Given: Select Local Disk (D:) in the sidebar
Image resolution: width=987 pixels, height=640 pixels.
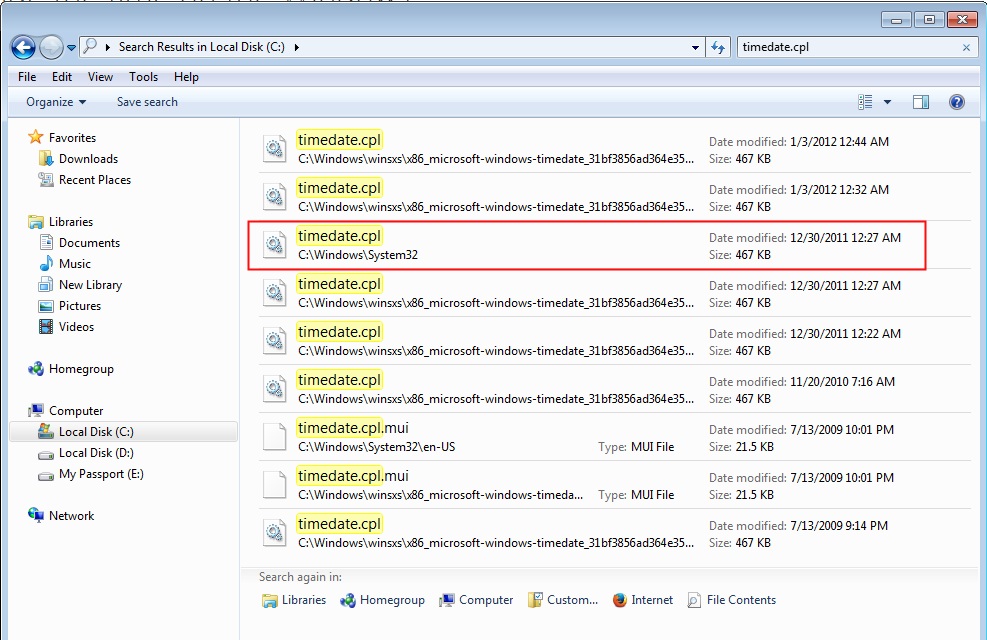Looking at the screenshot, I should [96, 453].
